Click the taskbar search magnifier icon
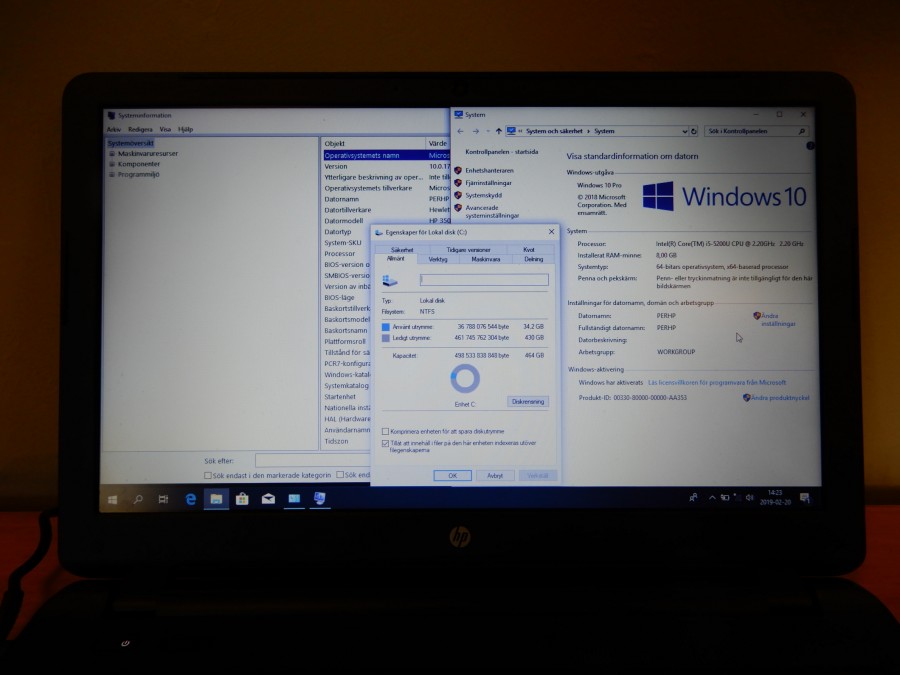Image resolution: width=900 pixels, height=675 pixels. click(138, 498)
